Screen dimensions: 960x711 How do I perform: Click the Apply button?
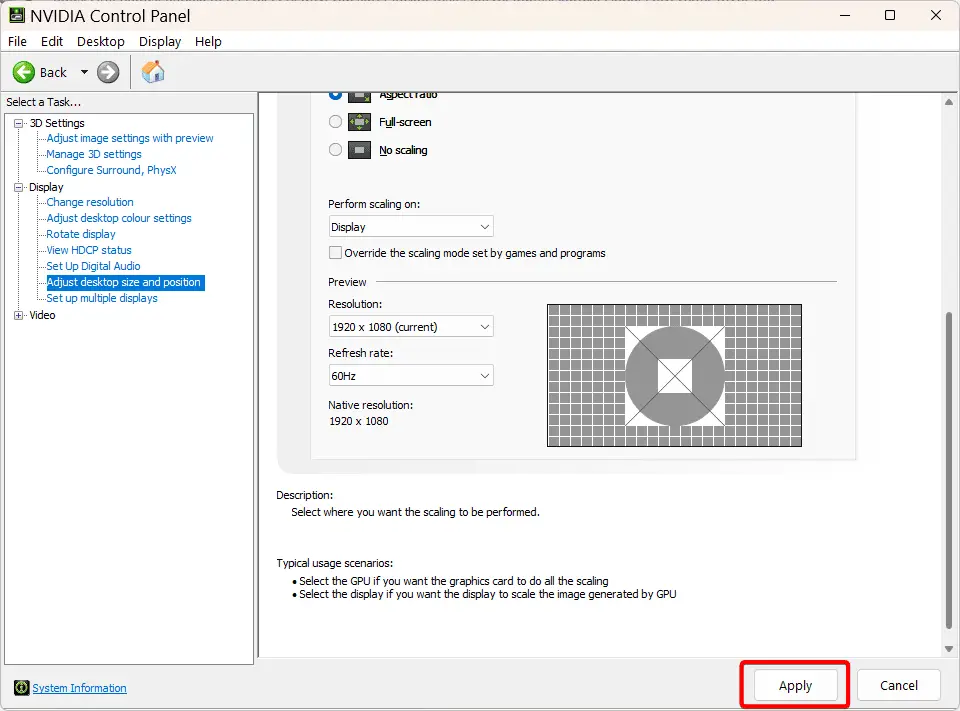(x=795, y=685)
